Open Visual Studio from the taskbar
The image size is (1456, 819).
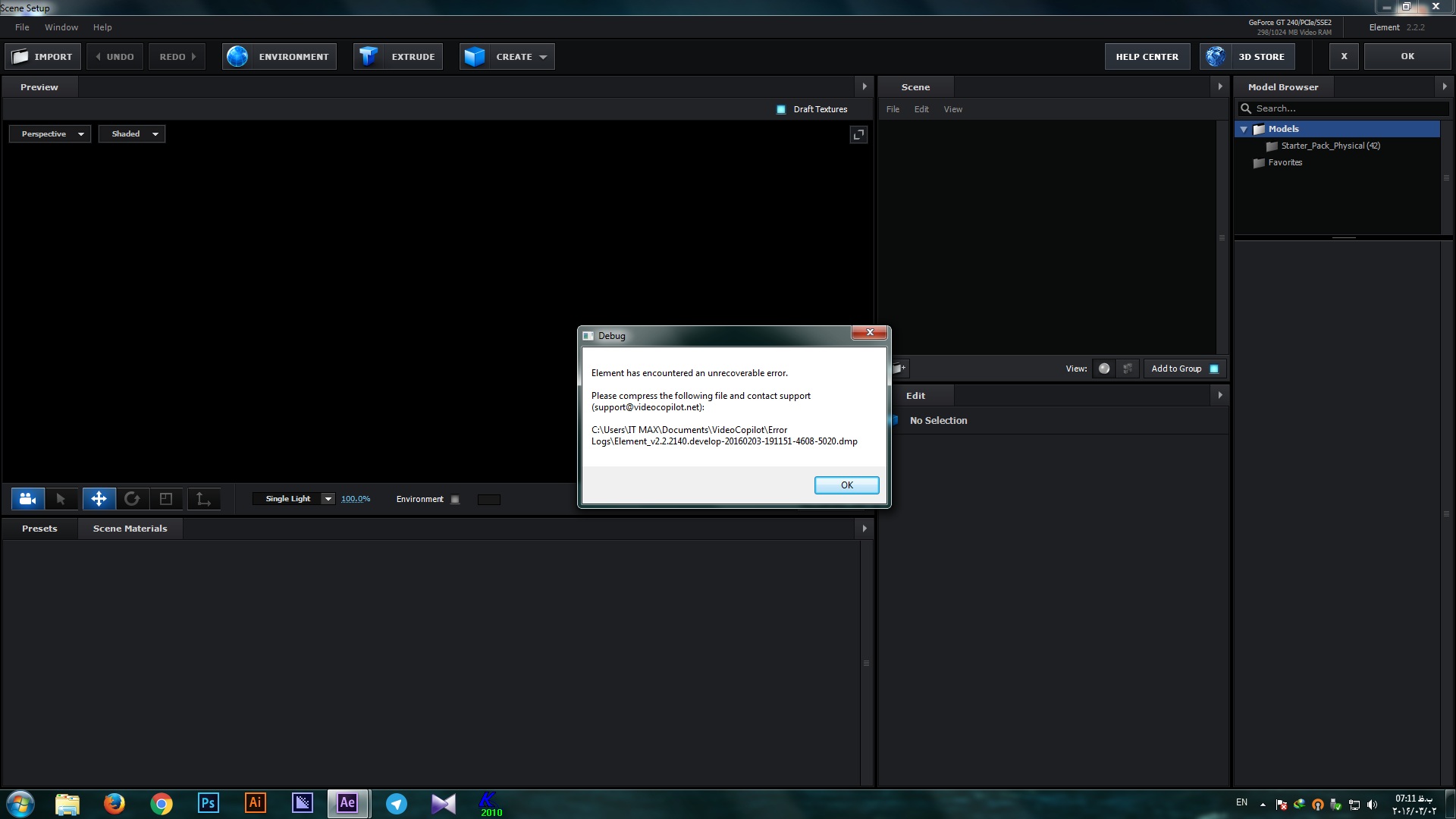[444, 803]
